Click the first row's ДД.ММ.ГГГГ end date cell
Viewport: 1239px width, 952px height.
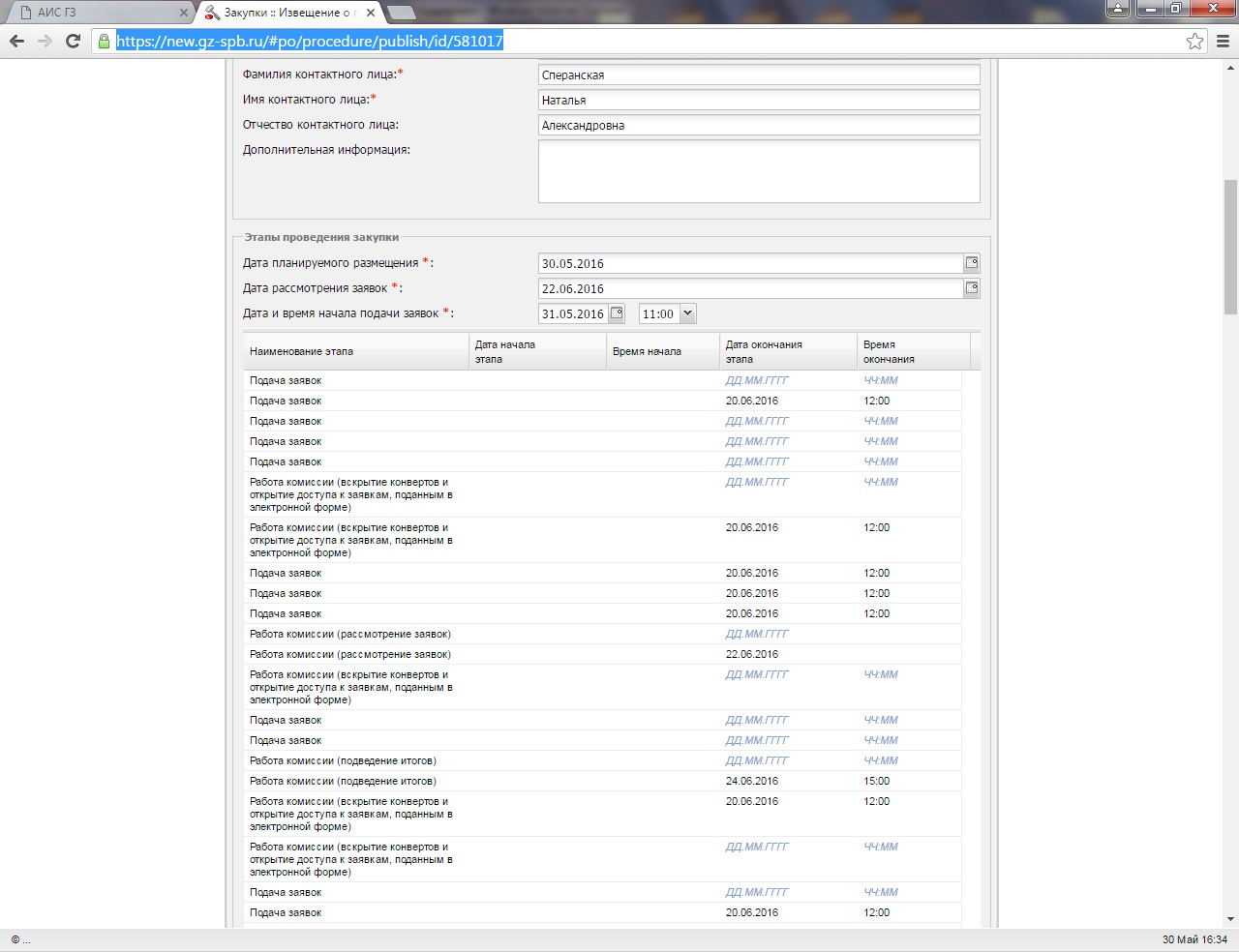click(757, 380)
